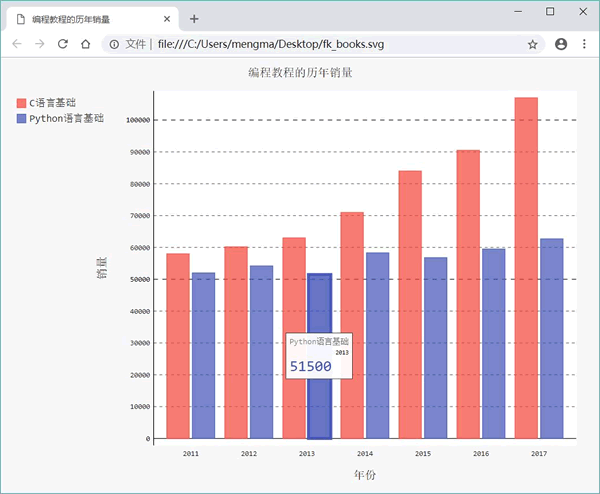Viewport: 600px width, 494px height.
Task: Open the browser three-dot menu
Action: tap(584, 44)
